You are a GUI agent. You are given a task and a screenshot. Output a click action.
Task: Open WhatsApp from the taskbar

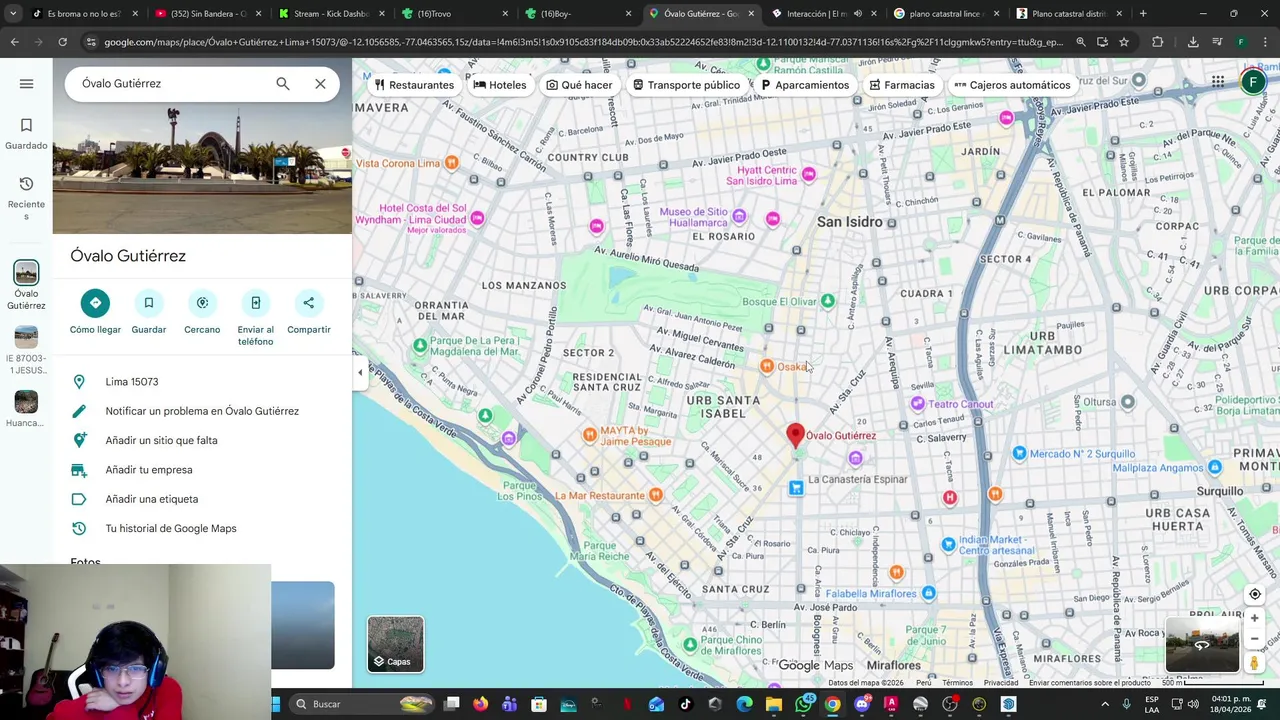pyautogui.click(x=804, y=704)
